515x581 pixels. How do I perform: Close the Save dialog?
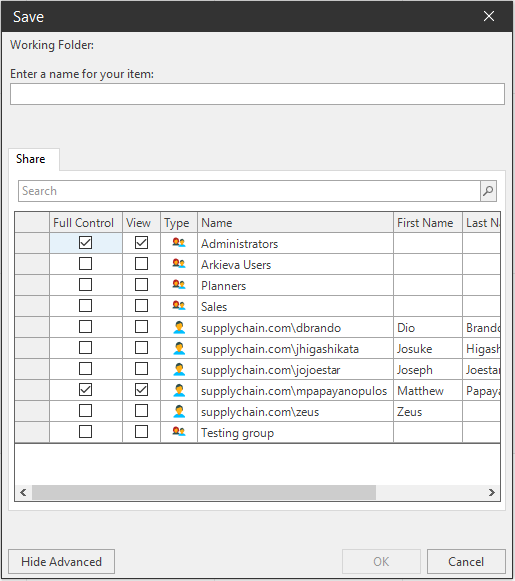489,16
